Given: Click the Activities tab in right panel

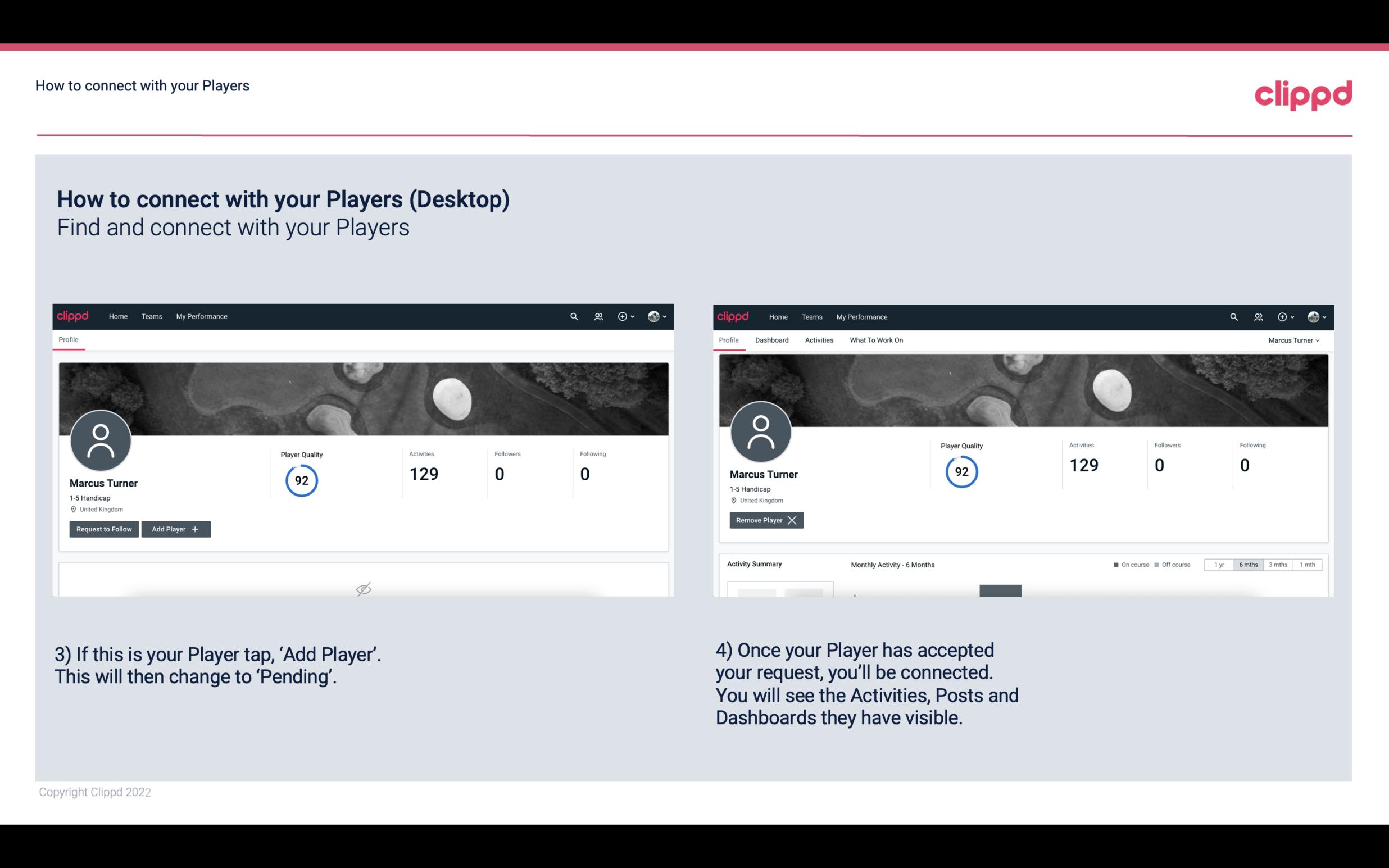Looking at the screenshot, I should point(819,340).
